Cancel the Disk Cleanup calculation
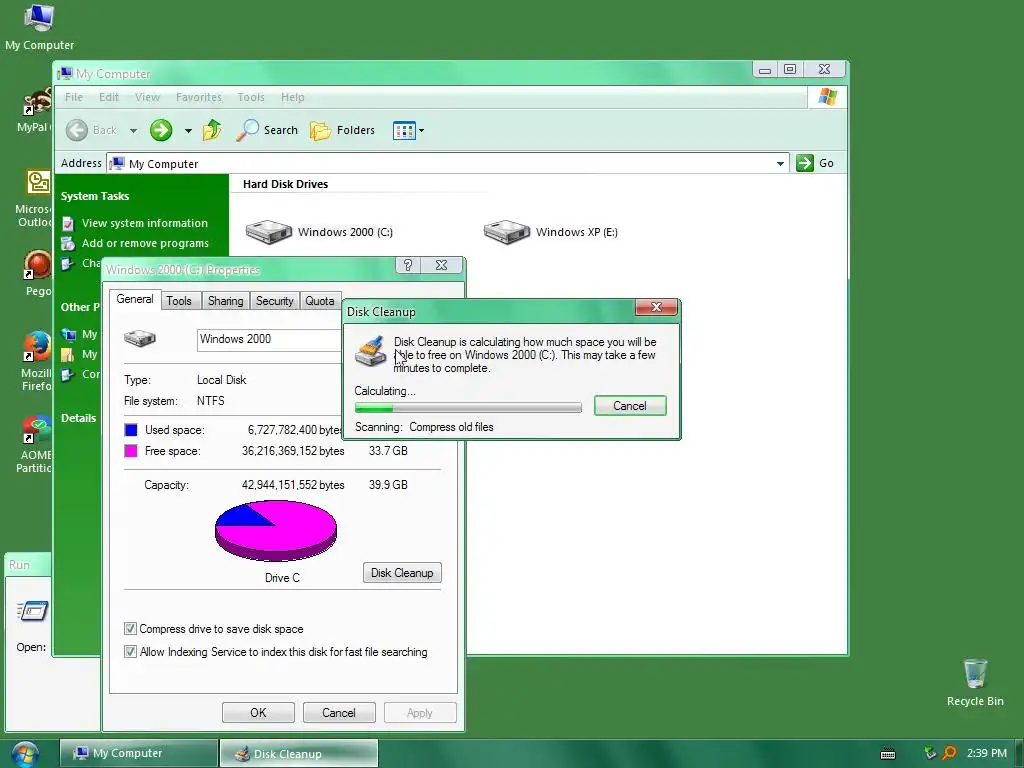 [630, 406]
